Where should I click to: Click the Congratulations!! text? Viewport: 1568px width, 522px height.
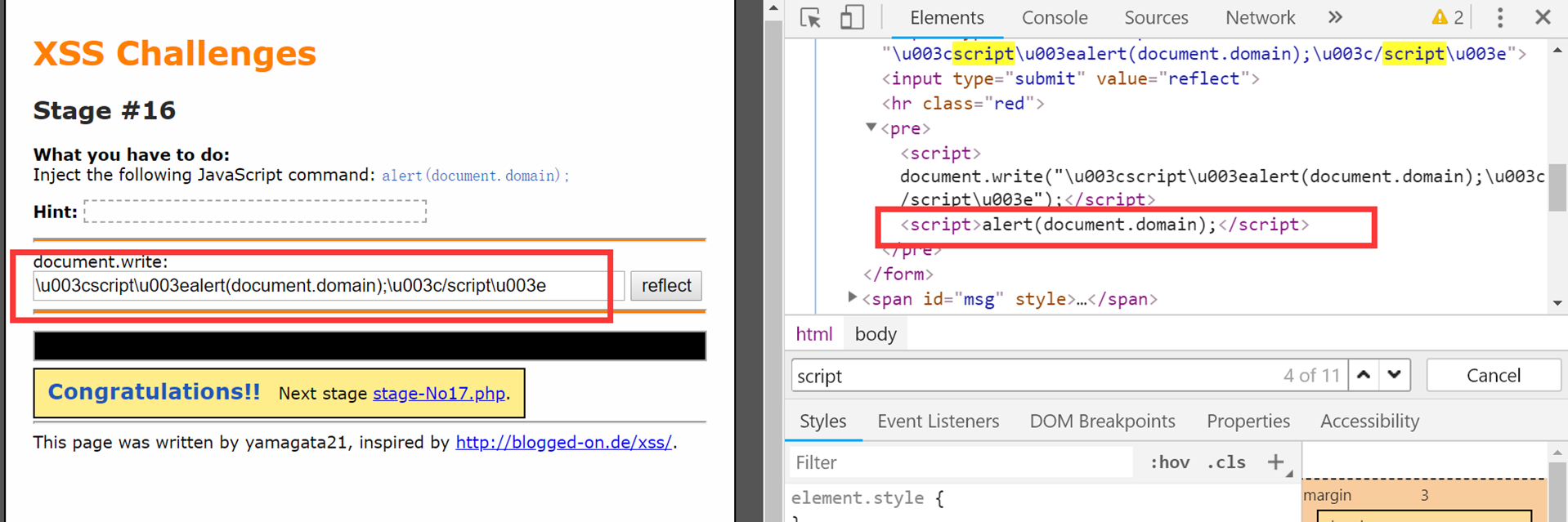point(154,391)
